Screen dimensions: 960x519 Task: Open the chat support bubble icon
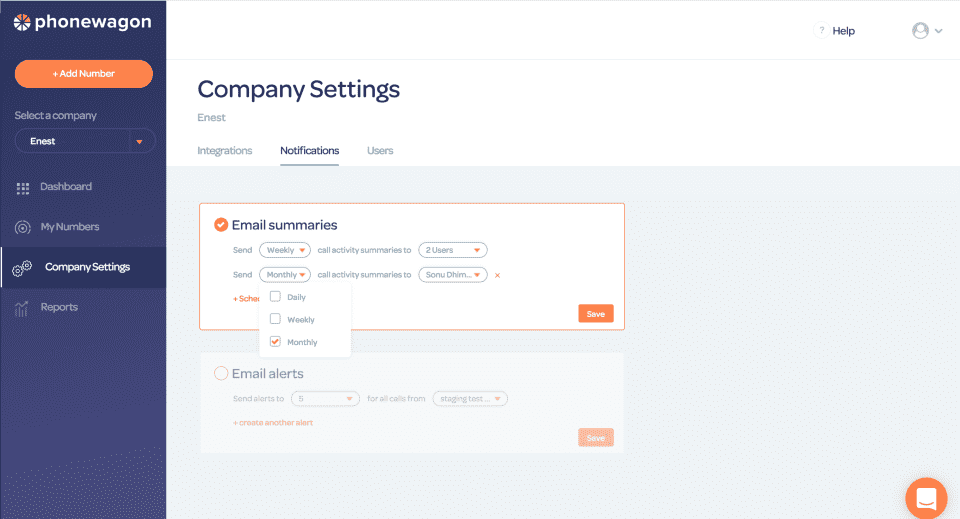click(x=925, y=497)
